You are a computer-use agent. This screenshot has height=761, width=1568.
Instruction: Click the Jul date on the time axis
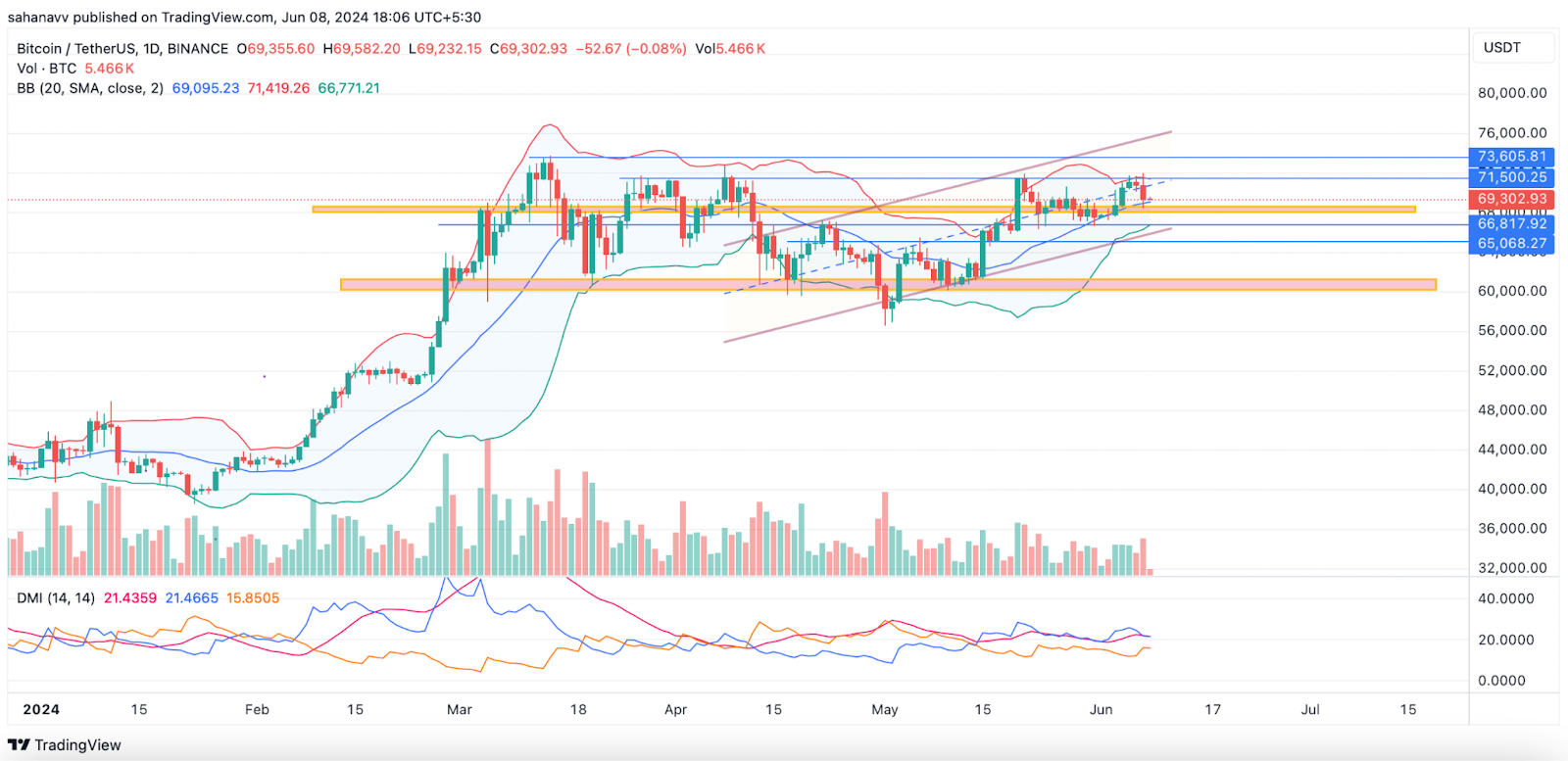click(1309, 710)
